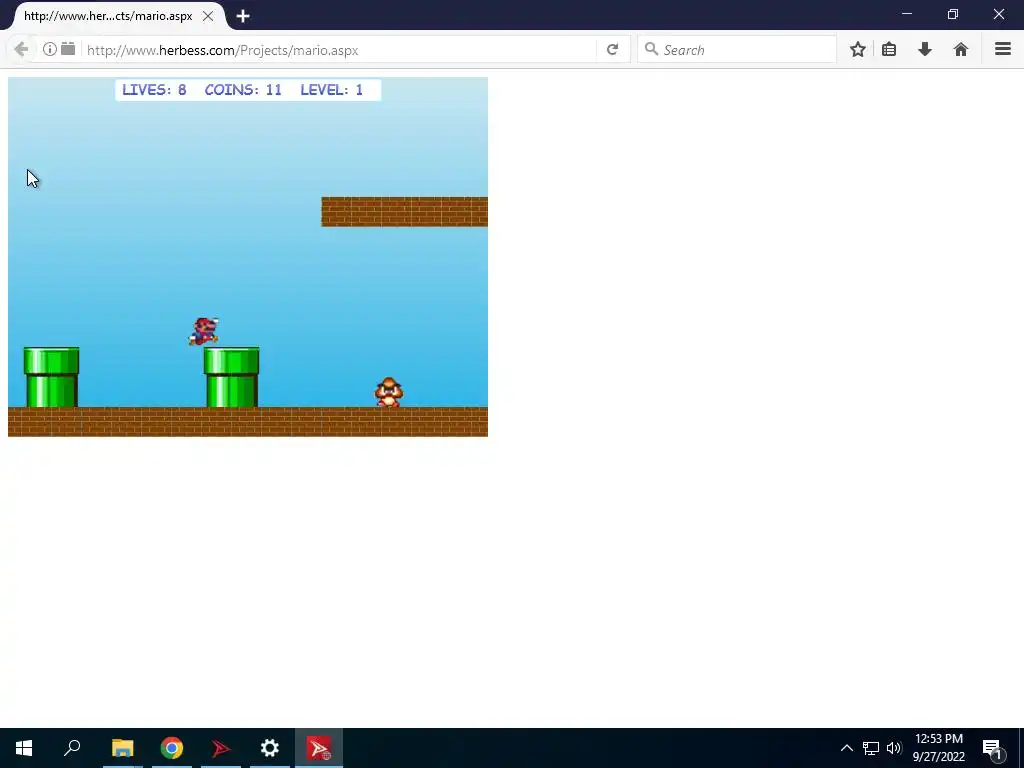Open the site information icon
Screen dimensions: 1024x768
(50, 49)
